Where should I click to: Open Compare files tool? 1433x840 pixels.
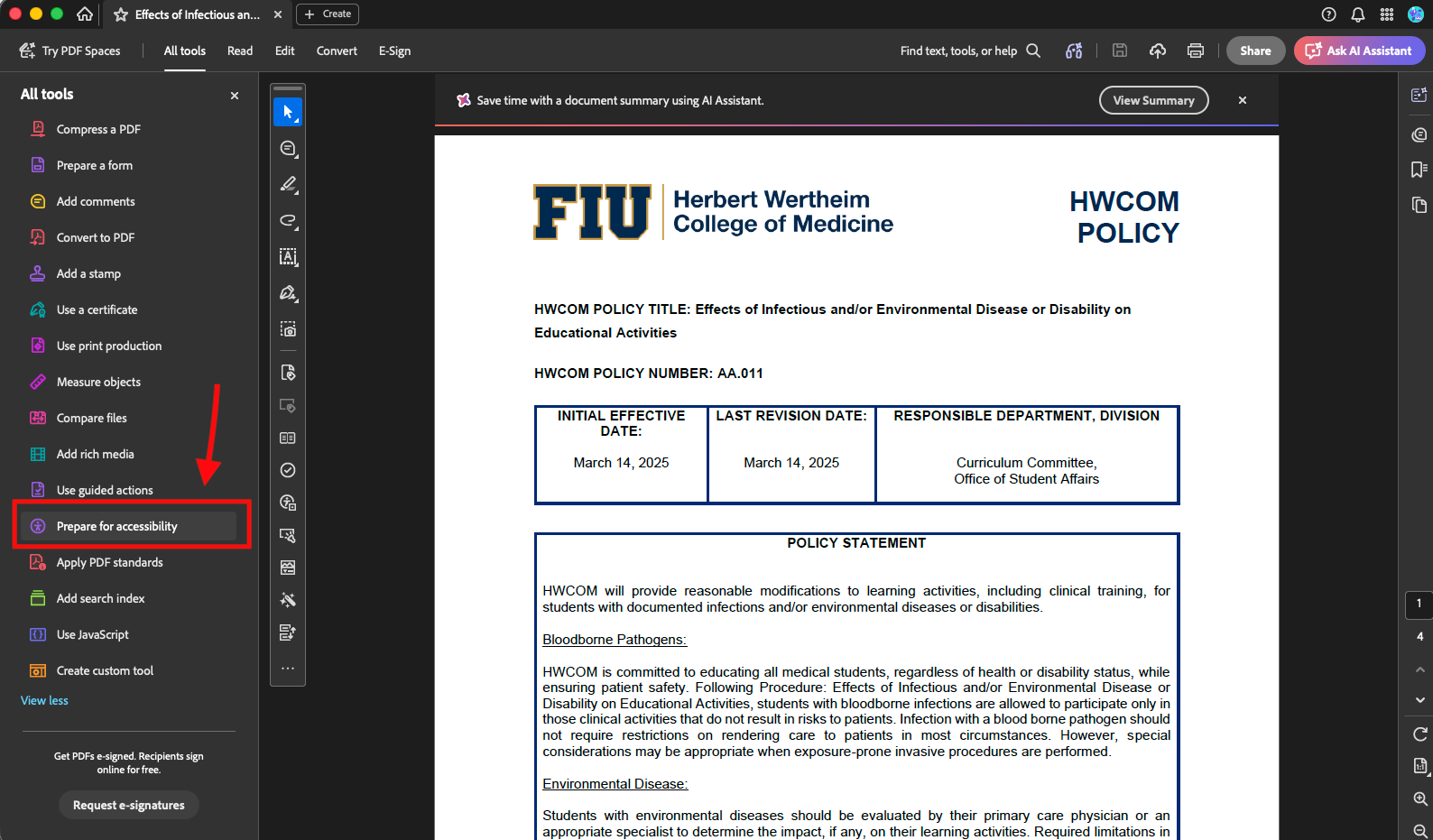(x=128, y=418)
